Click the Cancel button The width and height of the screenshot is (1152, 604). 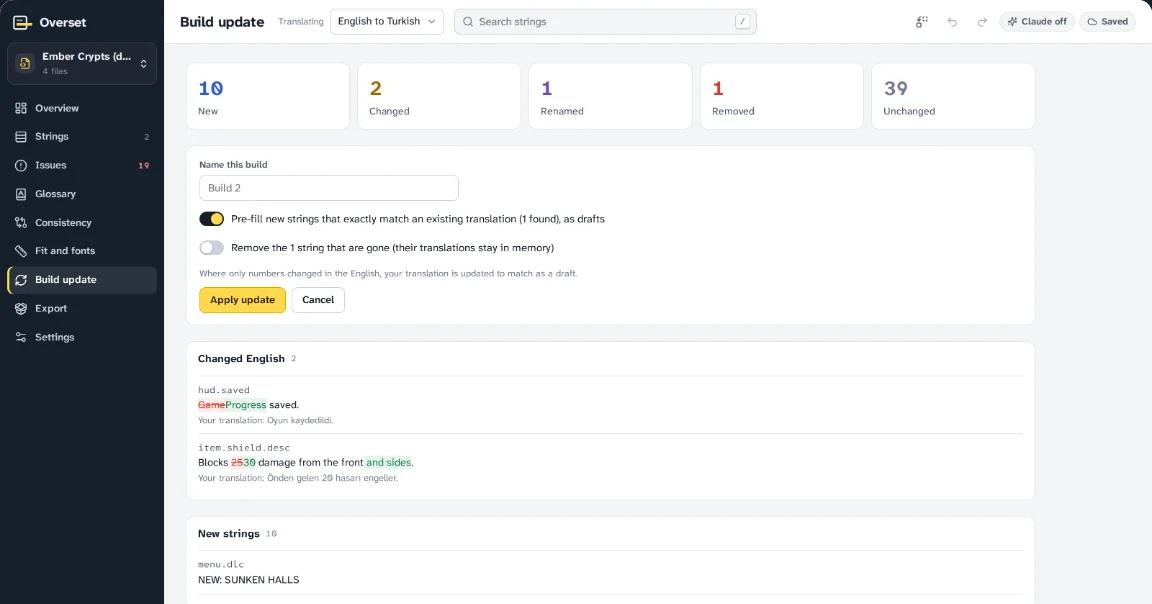[318, 300]
